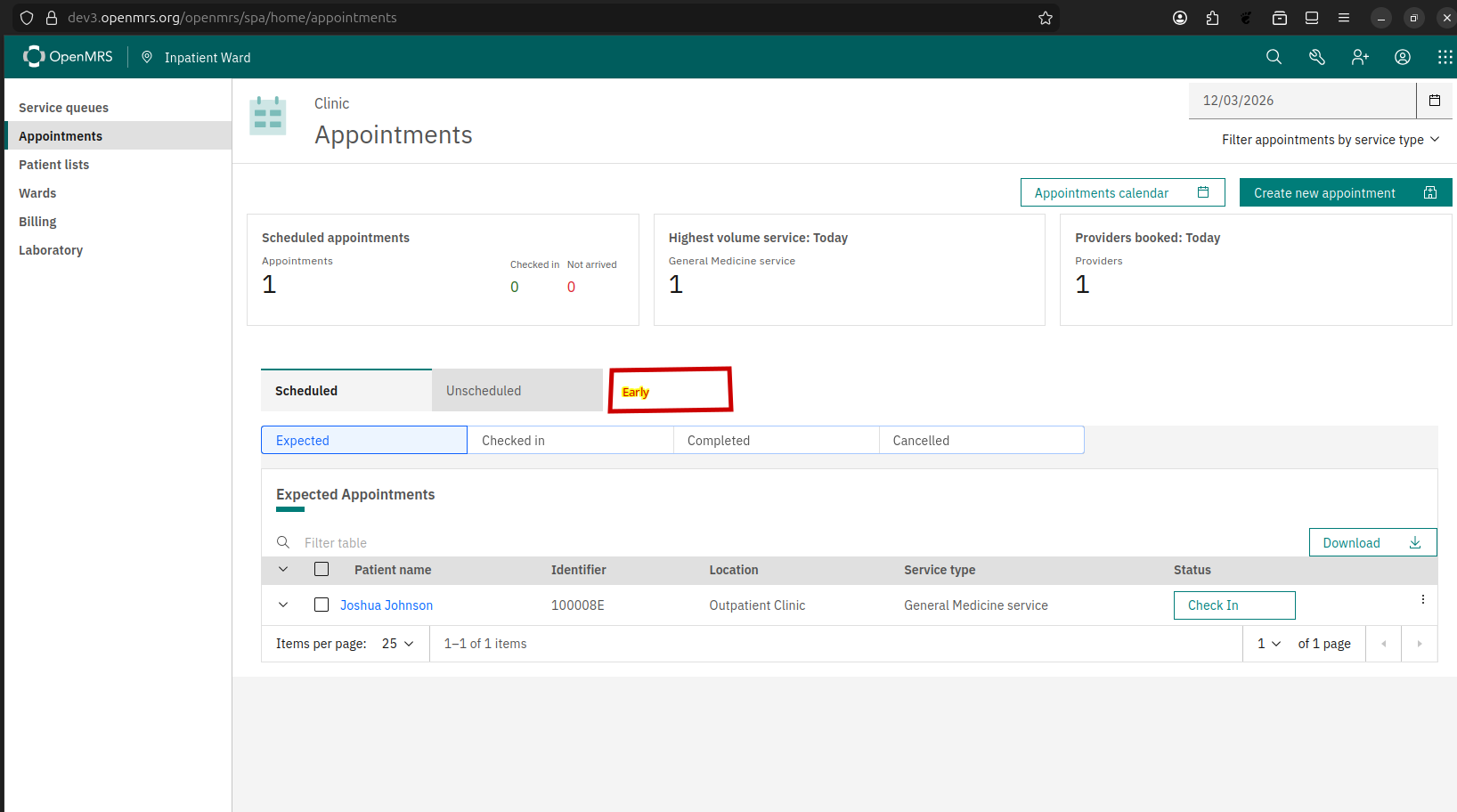This screenshot has width=1457, height=812.
Task: Expand all rows using header chevron
Action: (283, 570)
